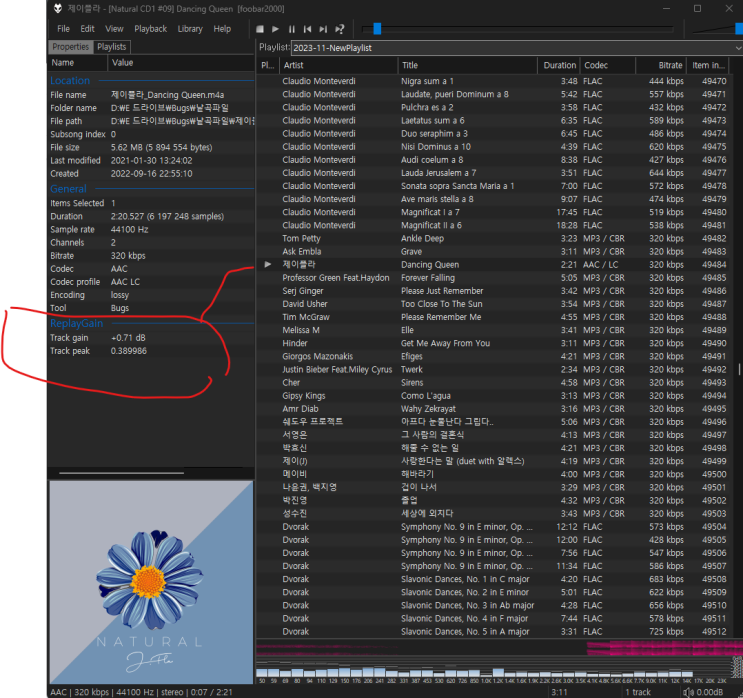Click the now-playing arrow beside Dancing Queen

coord(268,264)
